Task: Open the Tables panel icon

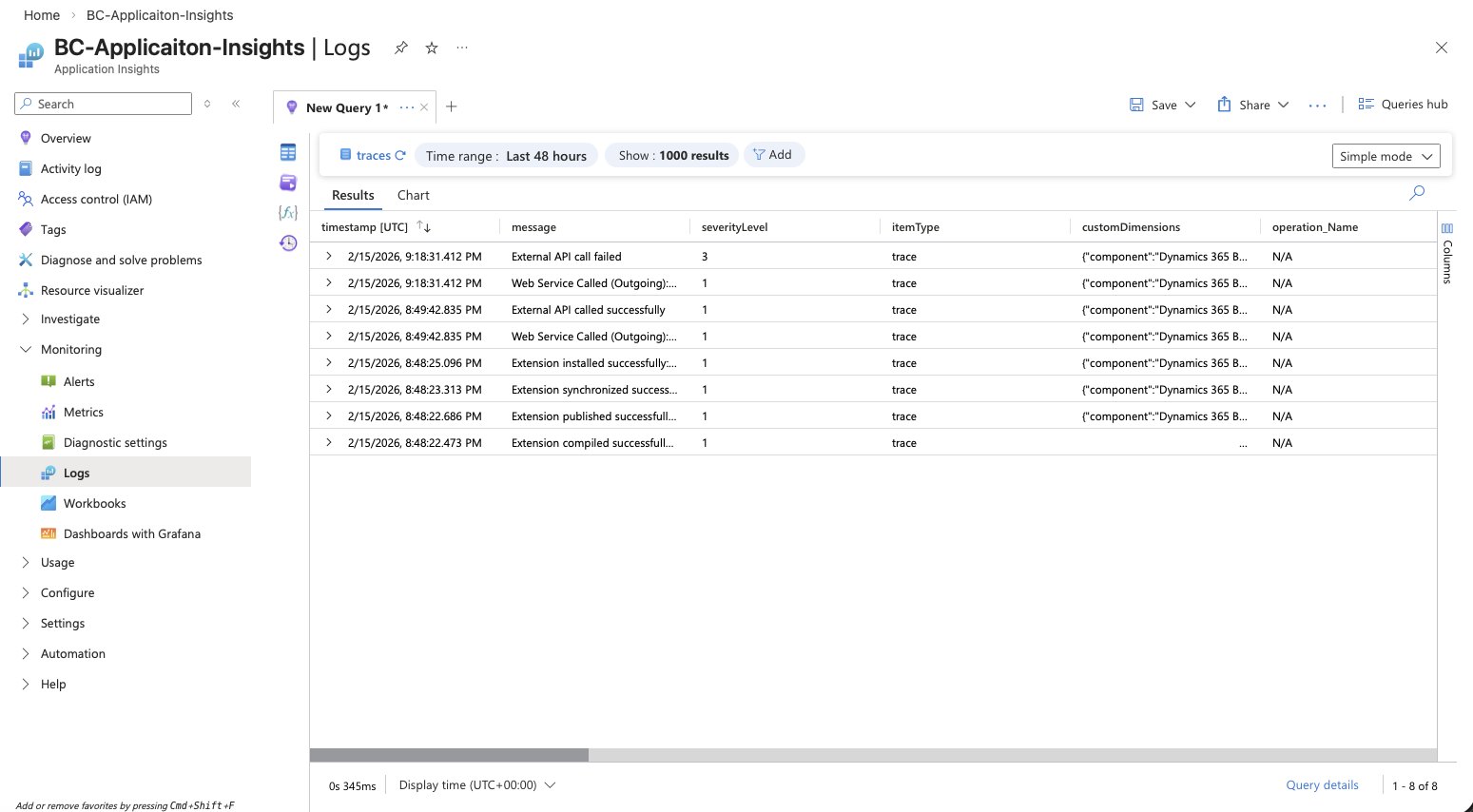Action: tap(288, 152)
